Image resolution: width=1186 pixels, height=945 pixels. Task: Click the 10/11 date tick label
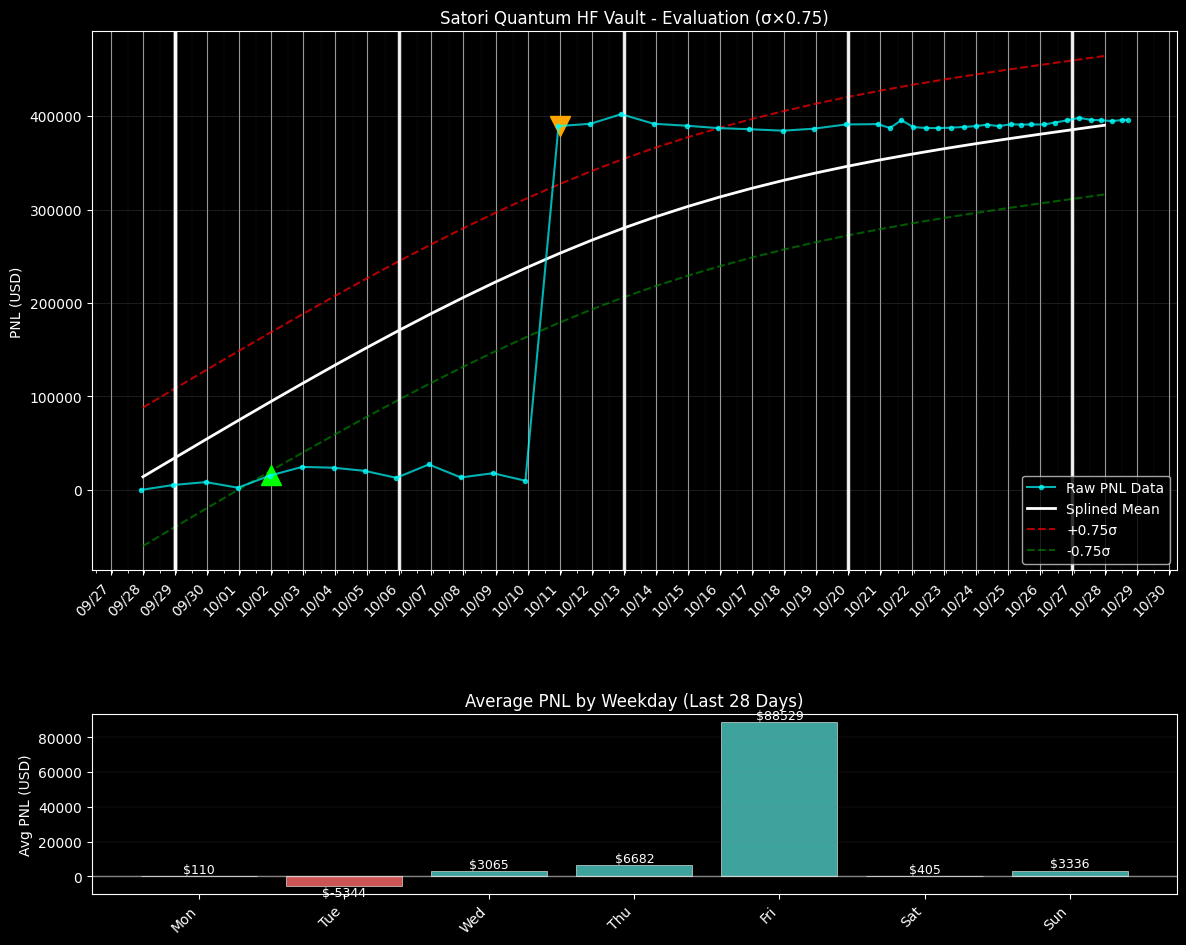(542, 603)
